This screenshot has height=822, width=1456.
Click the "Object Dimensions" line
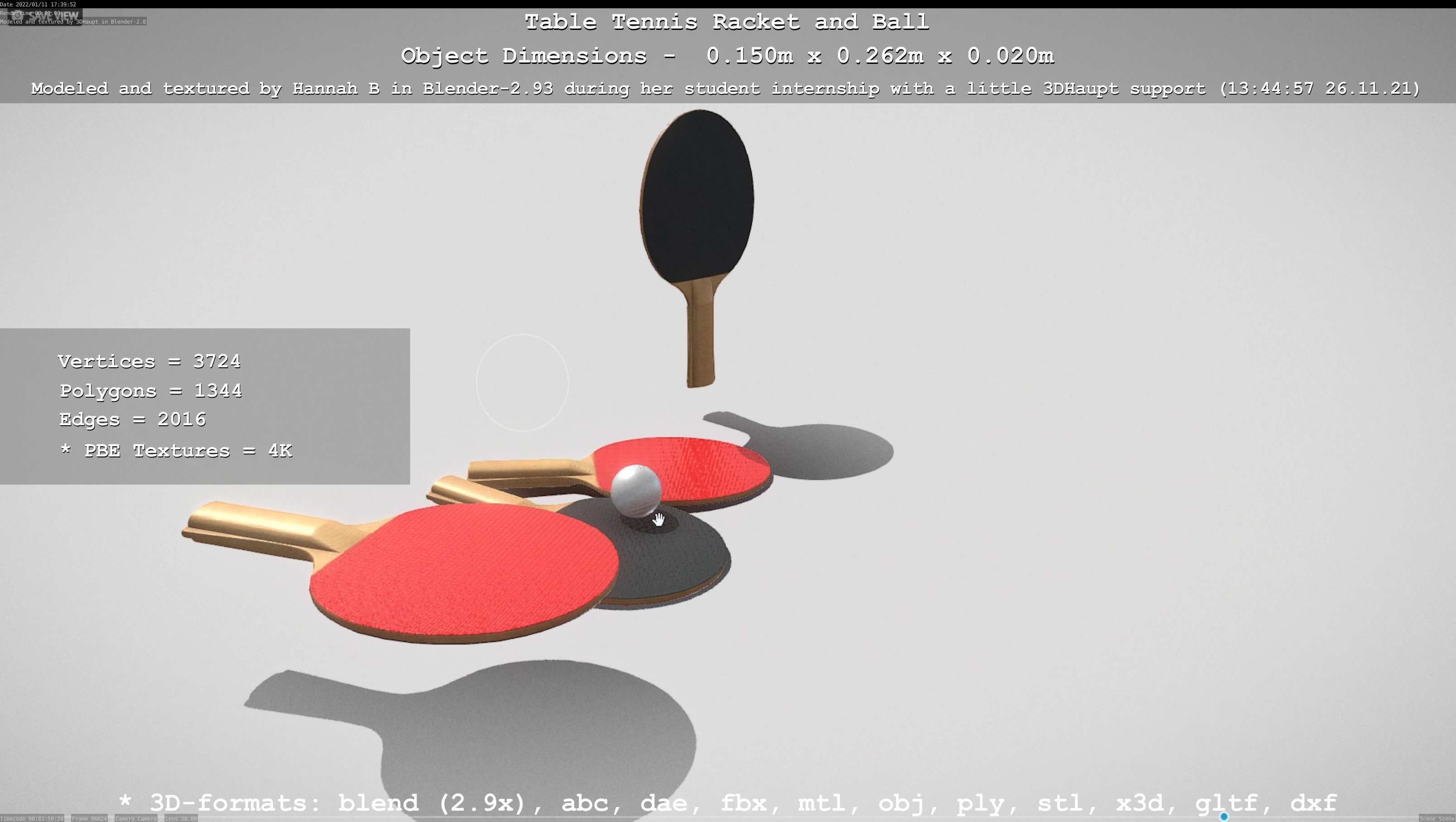[x=727, y=56]
